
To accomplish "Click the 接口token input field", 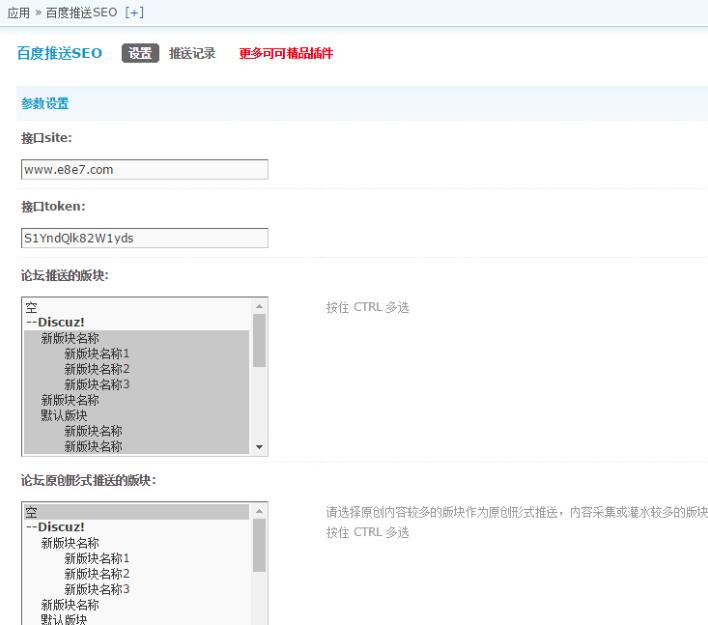I will pyautogui.click(x=144, y=238).
